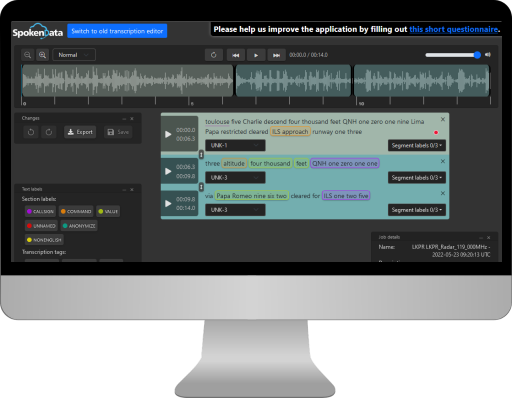Open the UNK-1 speaker dropdown
Viewport: 512px width, 398px height.
tap(235, 145)
